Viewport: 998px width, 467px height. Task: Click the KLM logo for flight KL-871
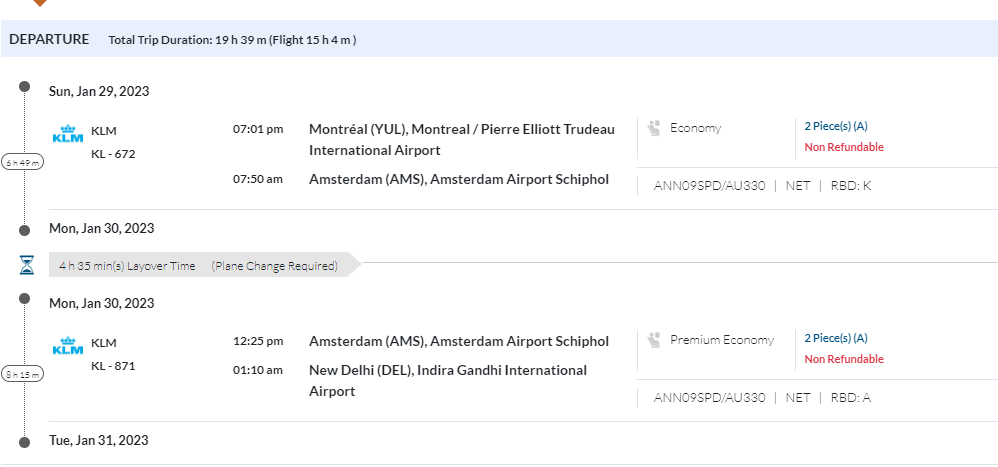(x=68, y=346)
